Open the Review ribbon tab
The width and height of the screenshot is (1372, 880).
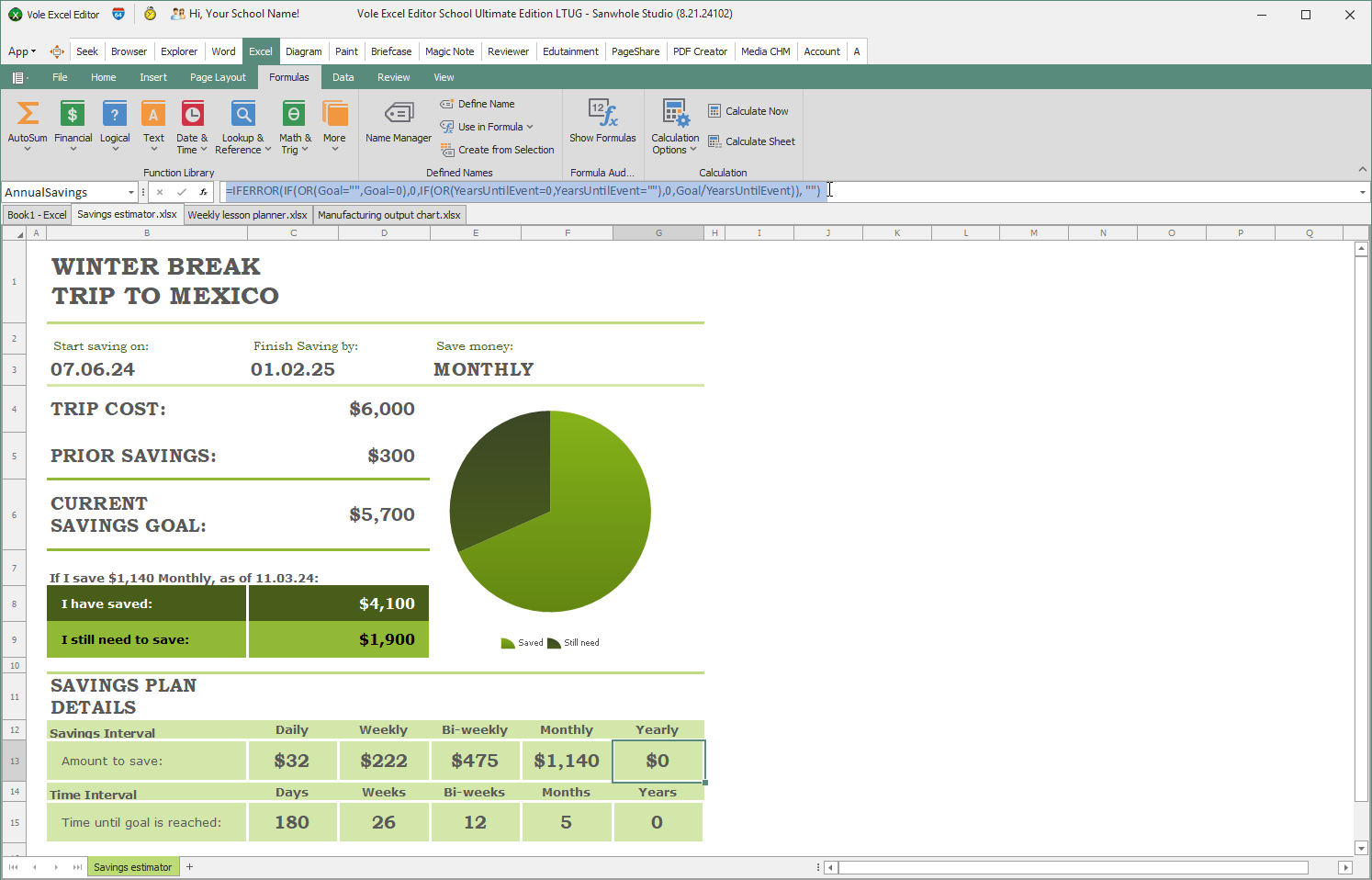point(394,77)
